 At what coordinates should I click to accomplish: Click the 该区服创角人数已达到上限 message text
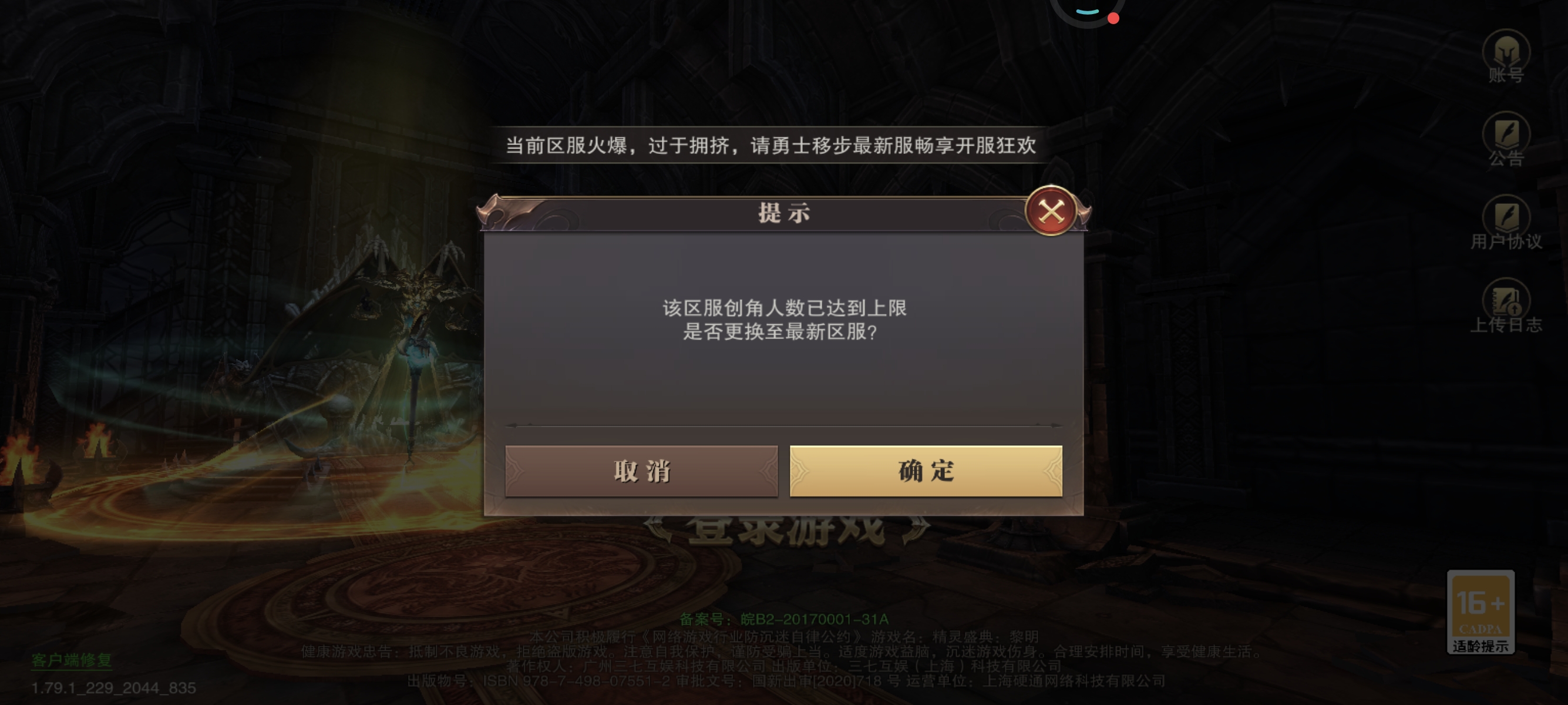[784, 308]
